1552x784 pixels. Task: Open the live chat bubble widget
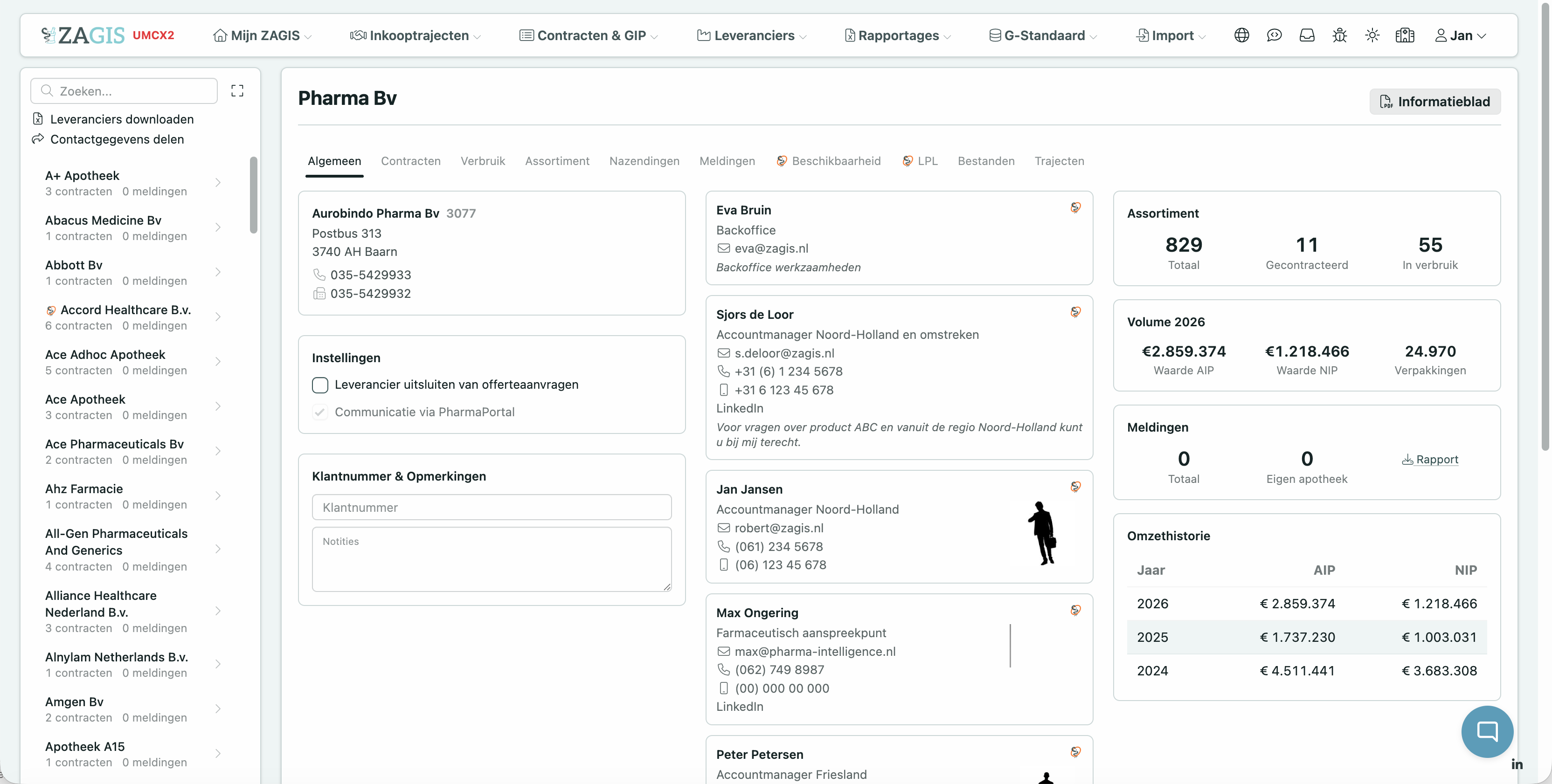[1487, 731]
